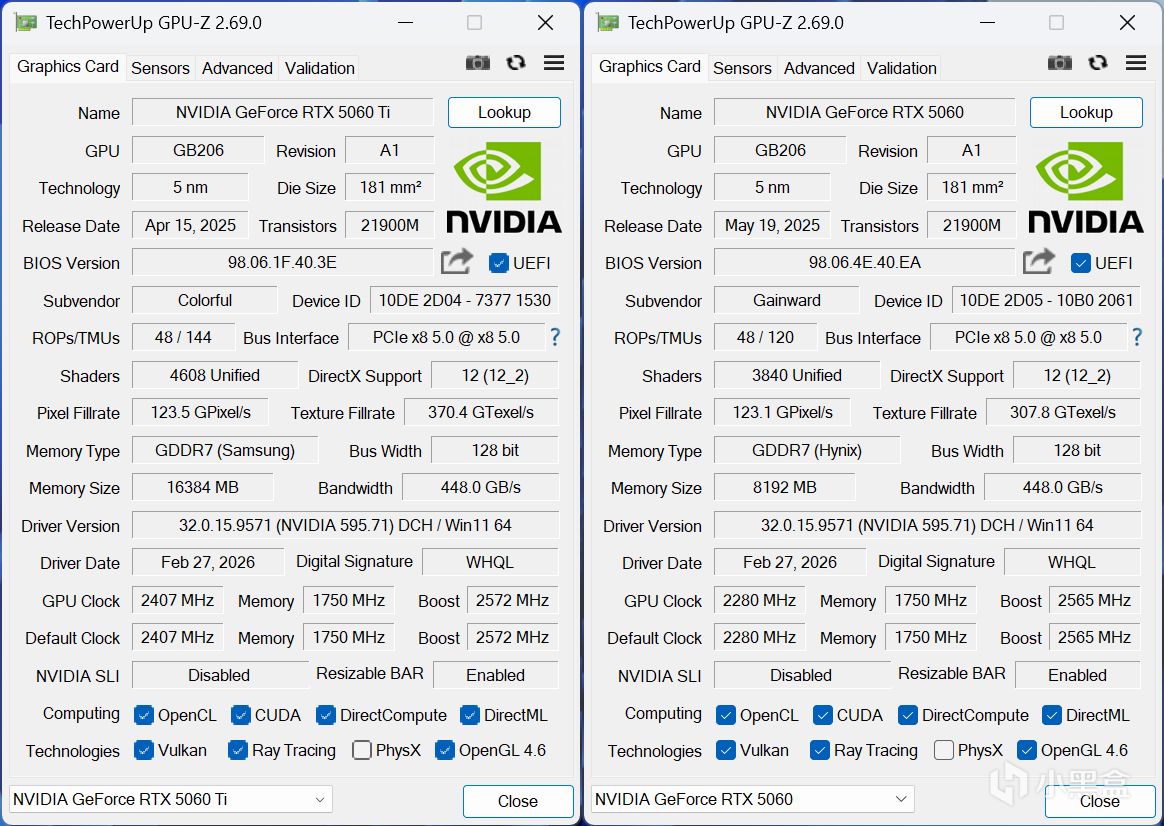
Task: Click Shaders value 4608 Unified
Action: (215, 376)
